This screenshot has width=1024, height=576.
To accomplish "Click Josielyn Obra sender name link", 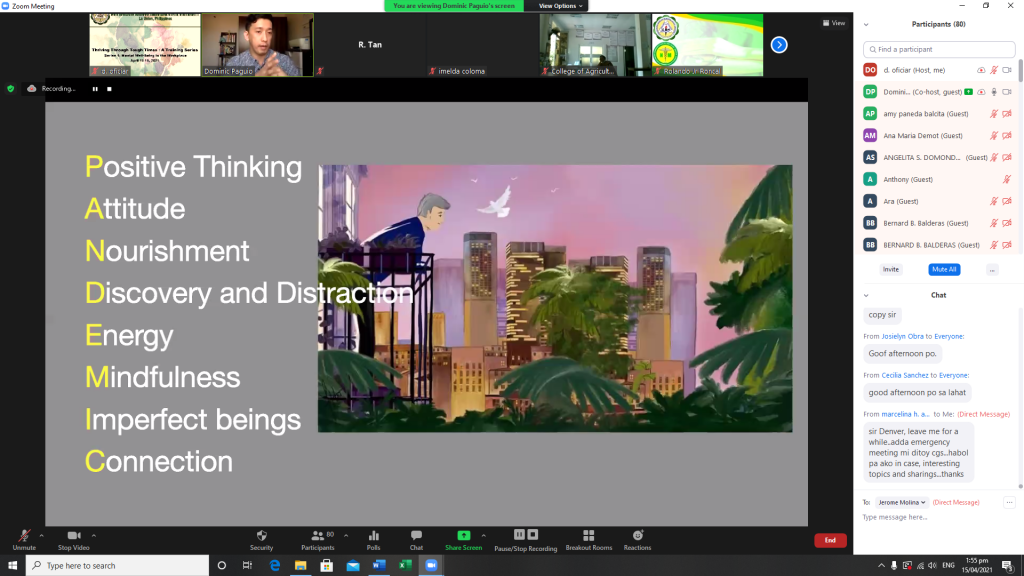I will (x=903, y=336).
